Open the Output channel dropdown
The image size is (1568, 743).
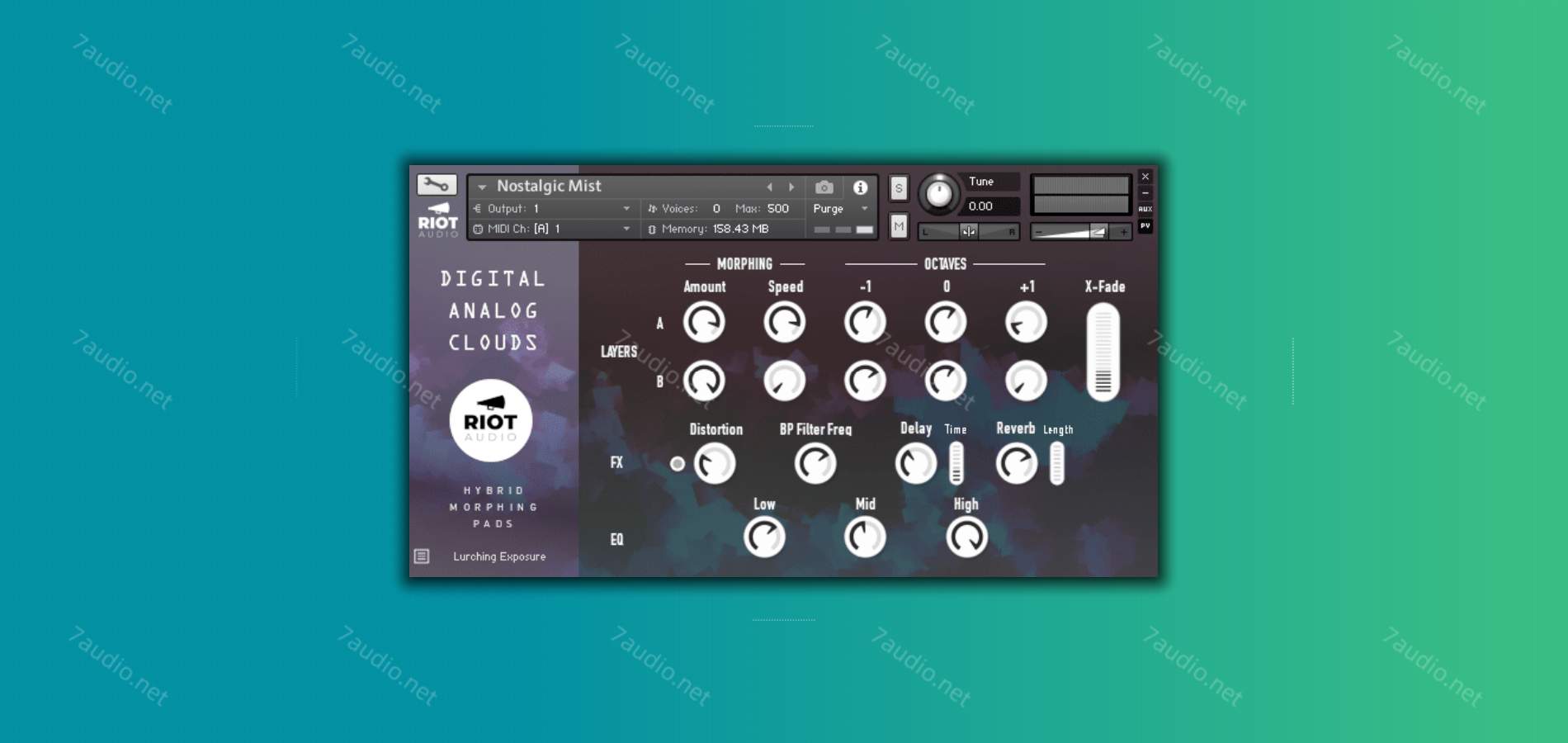[626, 209]
